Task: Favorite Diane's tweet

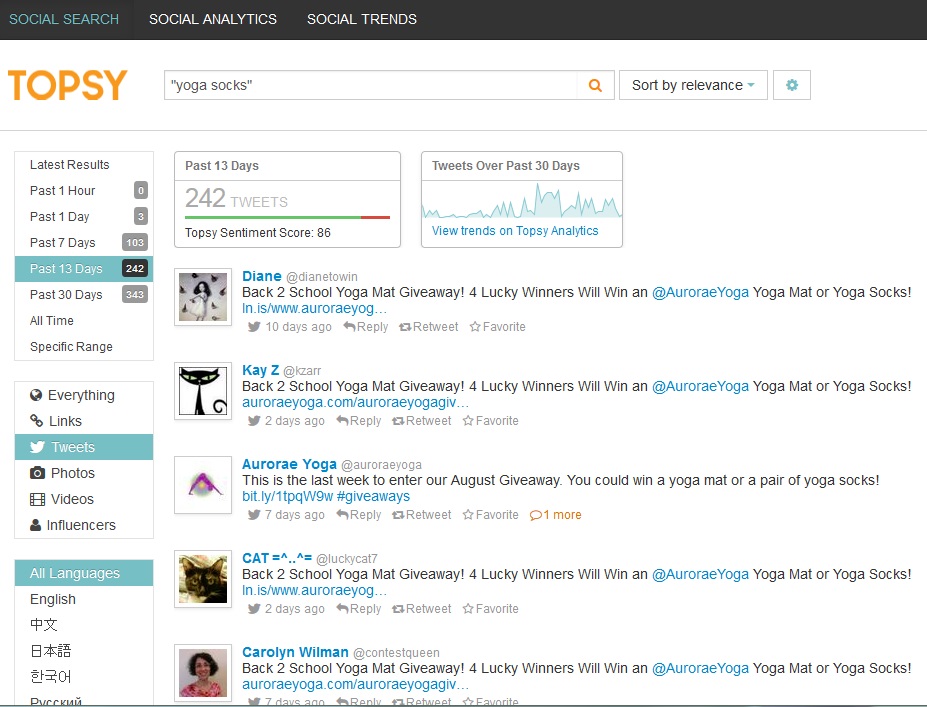Action: pos(497,327)
